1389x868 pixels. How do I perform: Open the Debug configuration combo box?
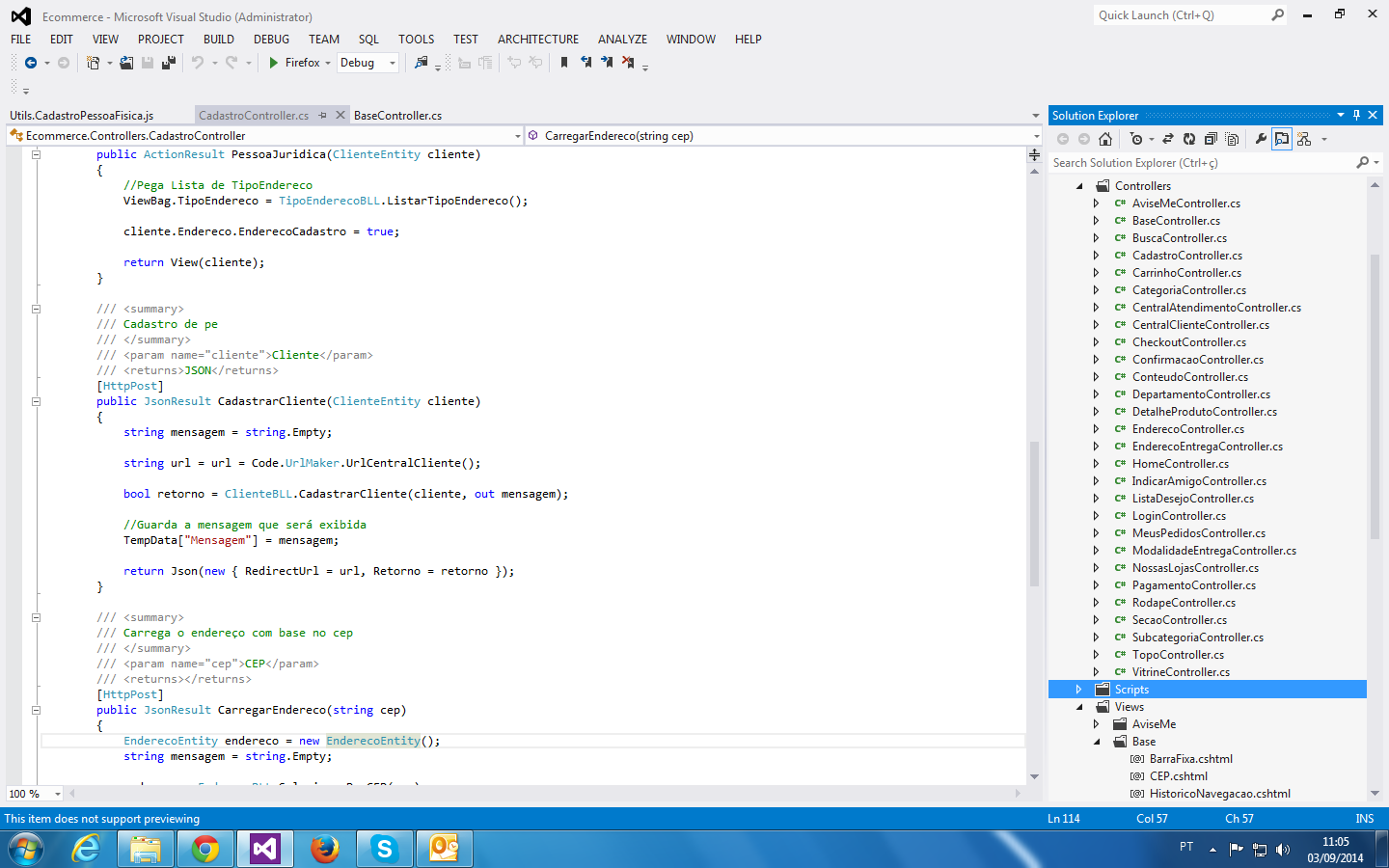coord(368,63)
